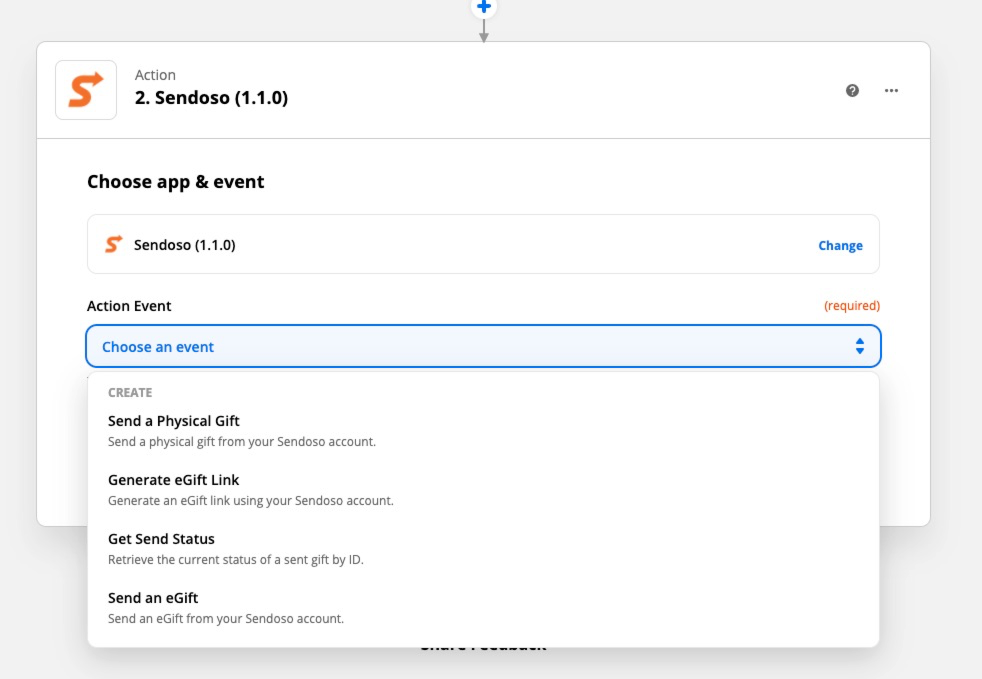Open the three-dot more options menu
This screenshot has width=982, height=679.
click(x=891, y=90)
